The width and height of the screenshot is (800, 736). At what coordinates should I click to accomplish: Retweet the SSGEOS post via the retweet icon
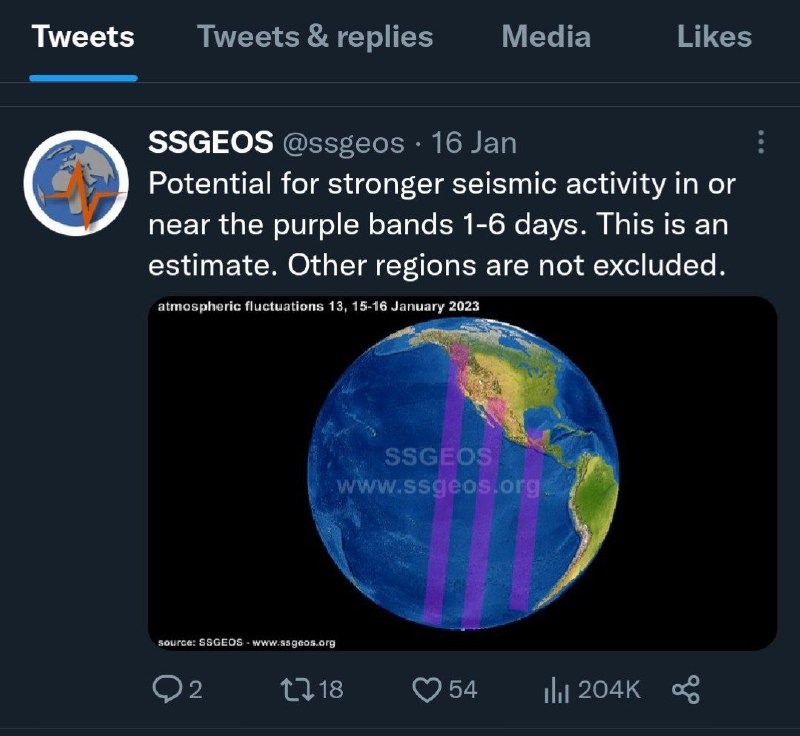pos(297,689)
